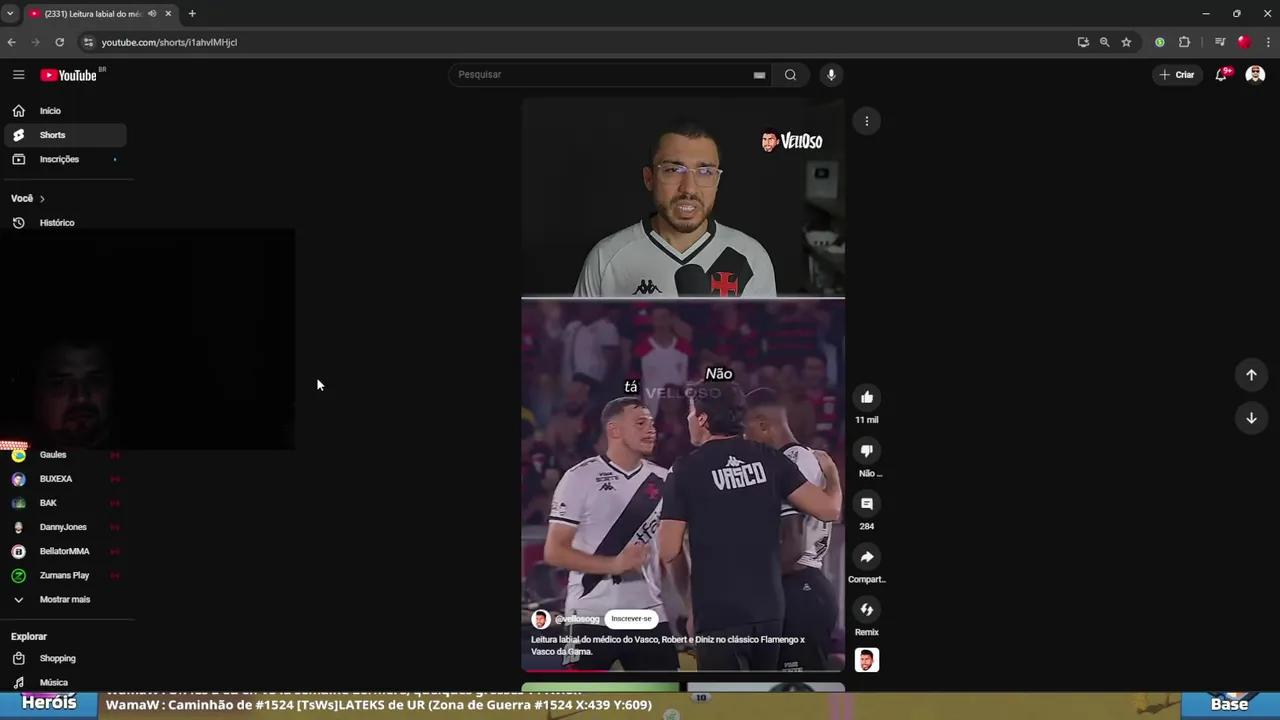Open the sound source thumbnail below Remix

pos(867,660)
